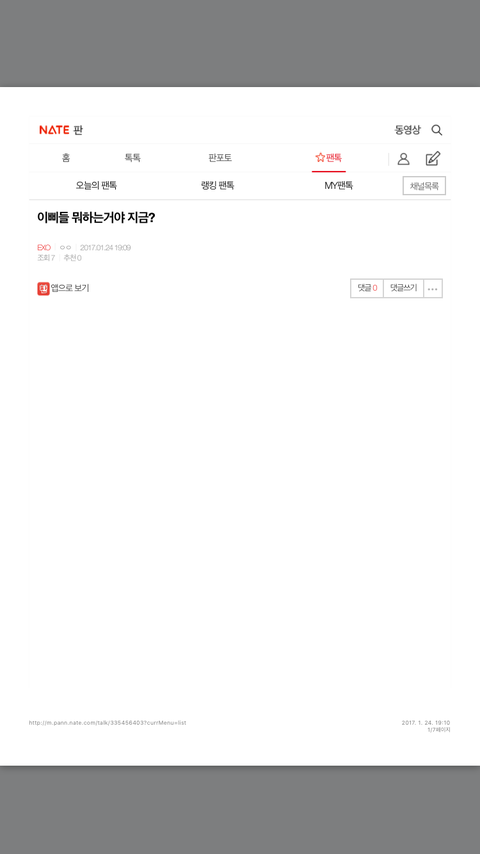Click the 채널목록 button
This screenshot has height=854, width=480.
pos(424,186)
